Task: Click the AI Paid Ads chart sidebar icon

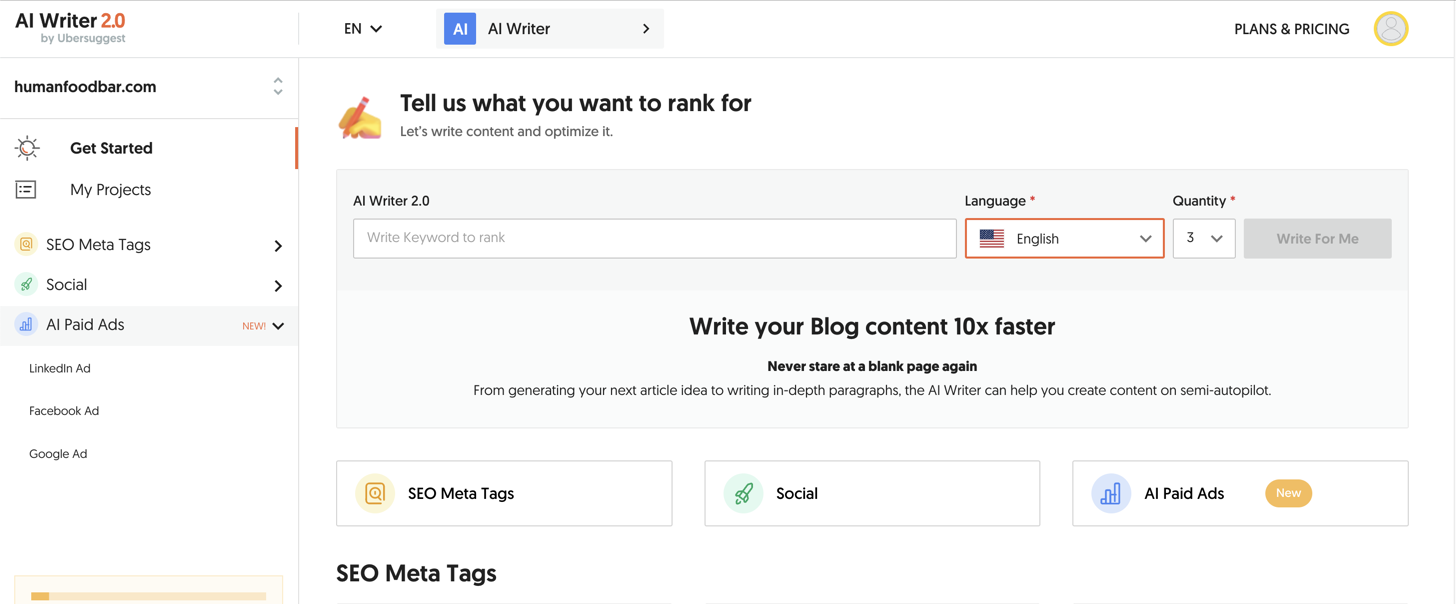Action: click(26, 324)
